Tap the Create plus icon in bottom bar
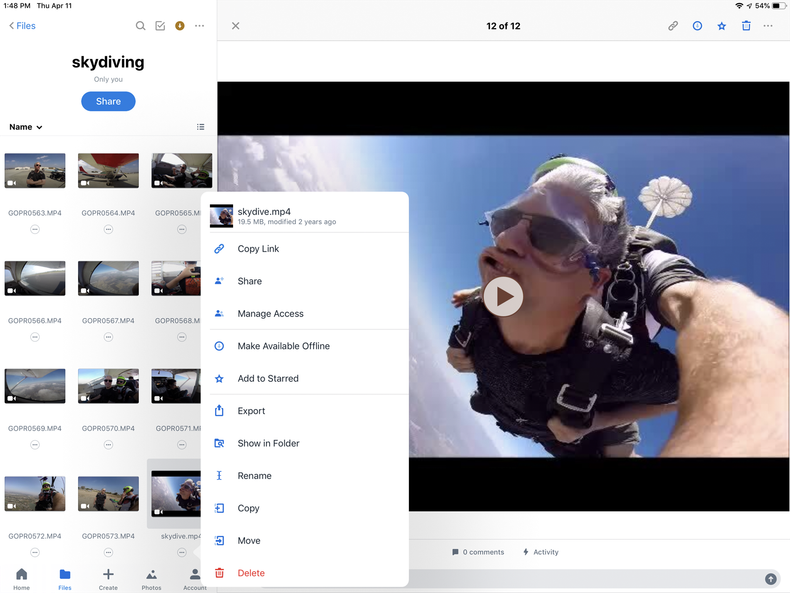The image size is (790, 593). 108,575
